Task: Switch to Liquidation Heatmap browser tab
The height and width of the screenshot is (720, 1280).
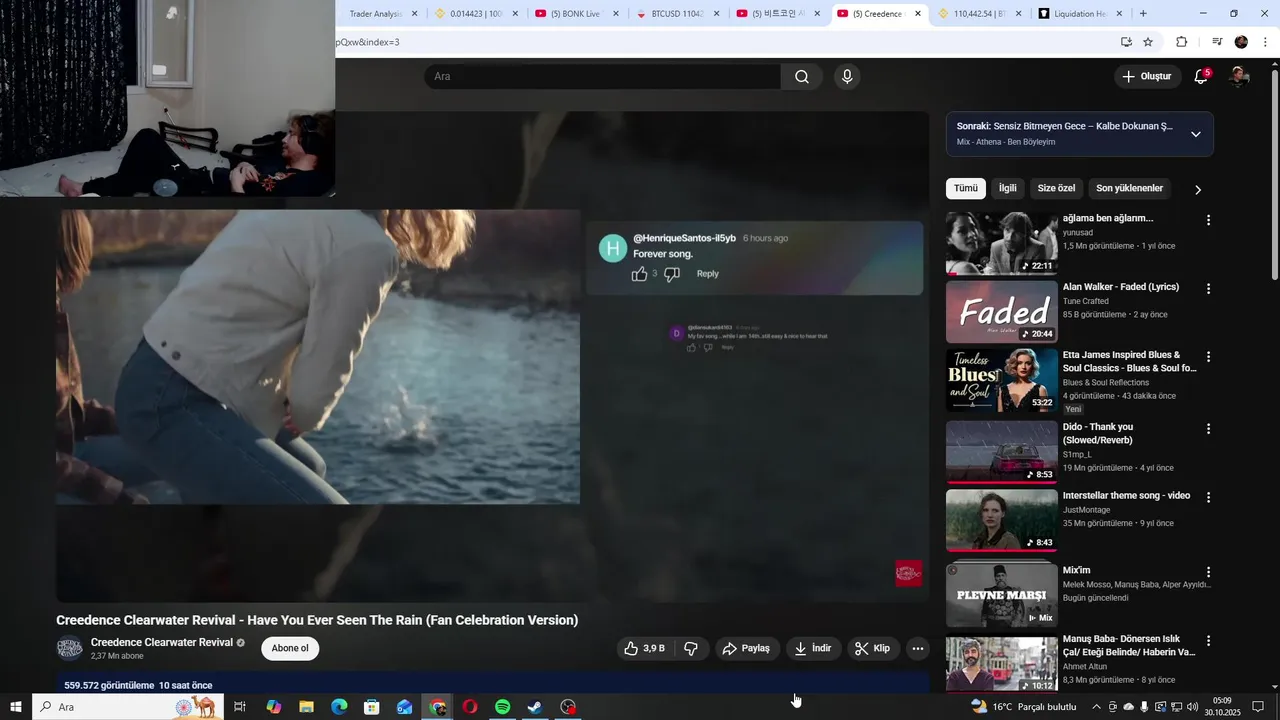Action: pos(1080,14)
